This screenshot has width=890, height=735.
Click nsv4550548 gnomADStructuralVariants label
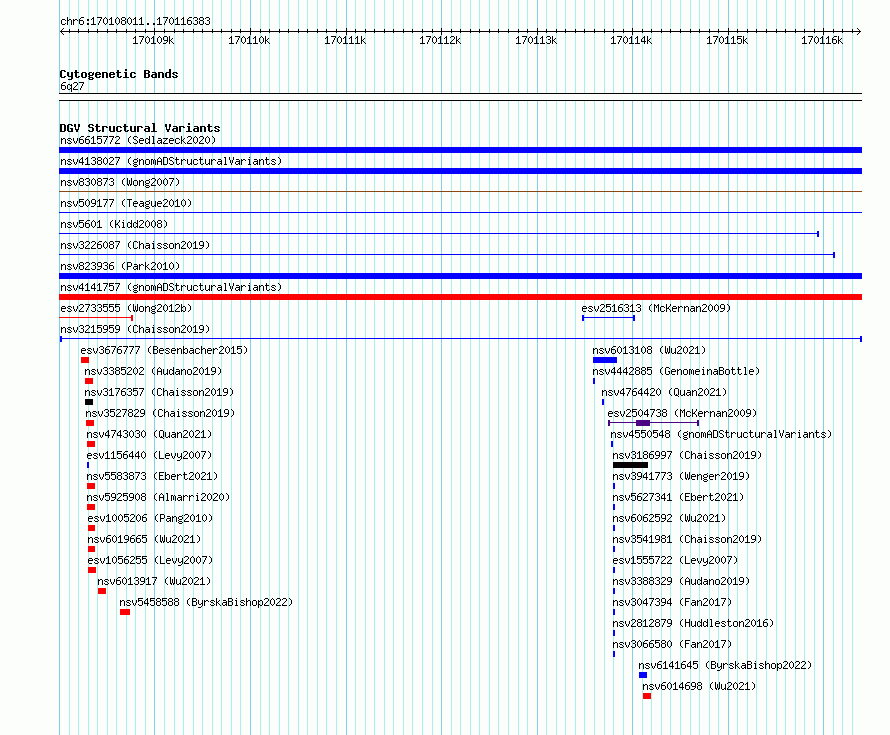point(721,434)
